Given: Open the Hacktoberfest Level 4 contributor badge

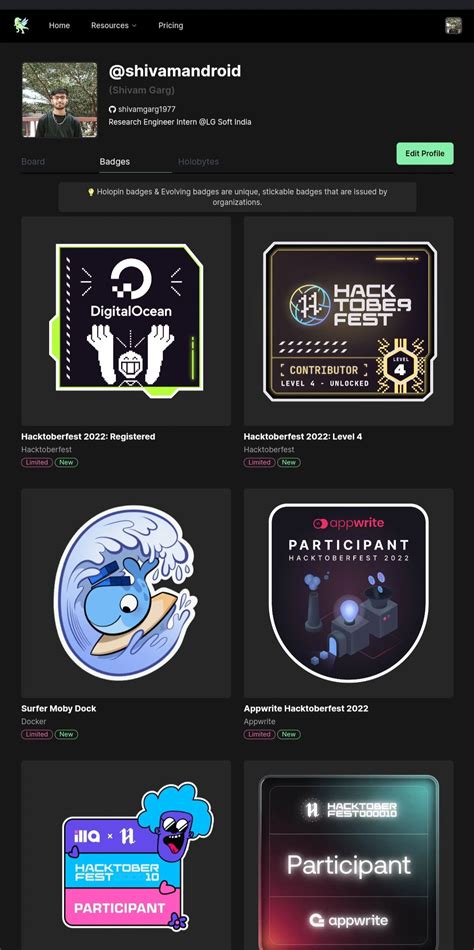Looking at the screenshot, I should click(349, 321).
